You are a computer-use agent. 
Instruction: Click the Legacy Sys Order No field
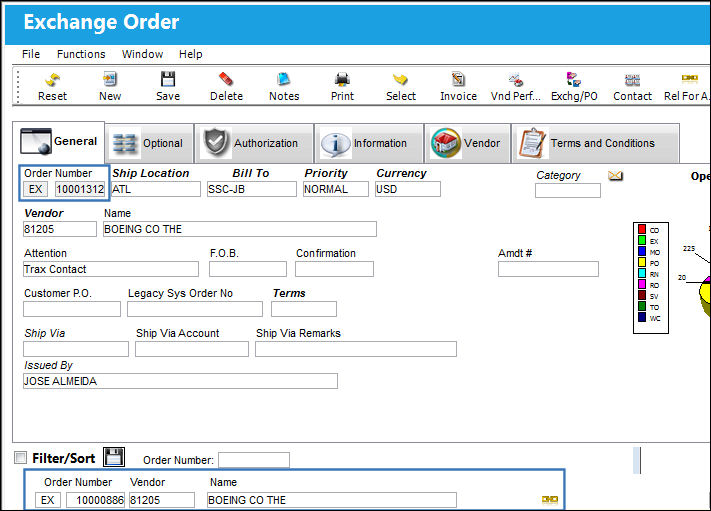(195, 309)
